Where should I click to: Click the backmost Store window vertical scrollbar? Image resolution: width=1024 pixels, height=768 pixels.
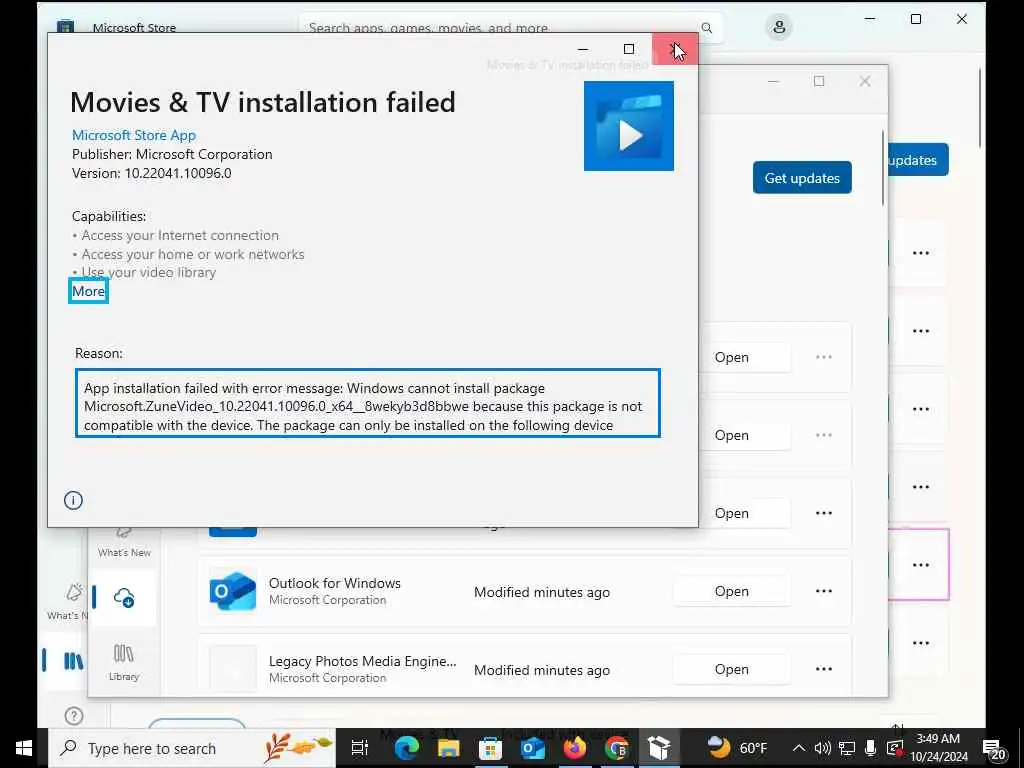[980, 108]
